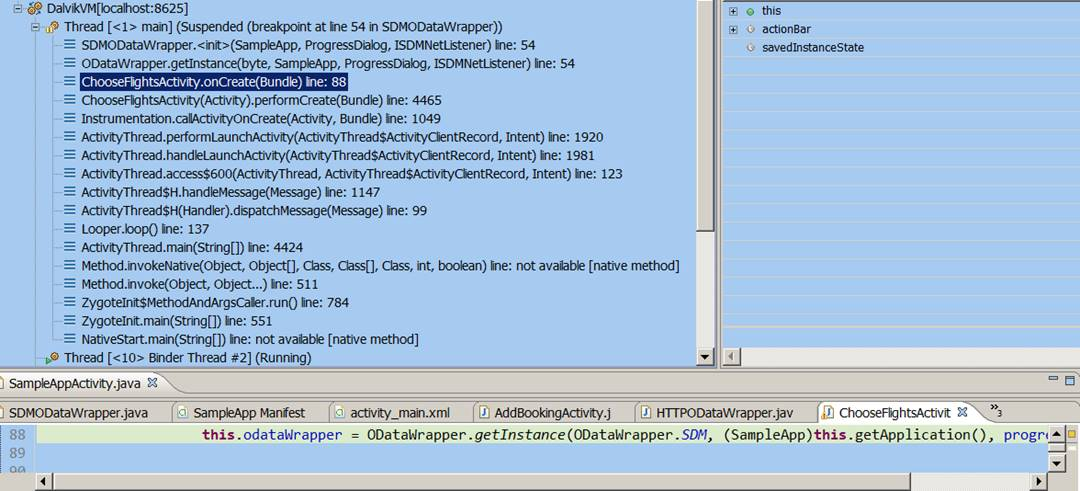Screen dimensions: 1080x491
Task: Click right arrow of the editor horizontal scrollbar
Action: (x=1038, y=481)
